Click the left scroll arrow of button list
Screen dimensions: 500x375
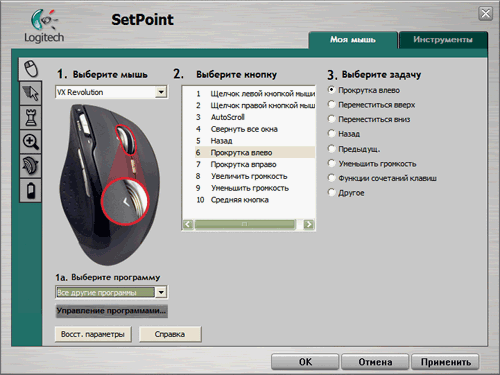pos(188,224)
